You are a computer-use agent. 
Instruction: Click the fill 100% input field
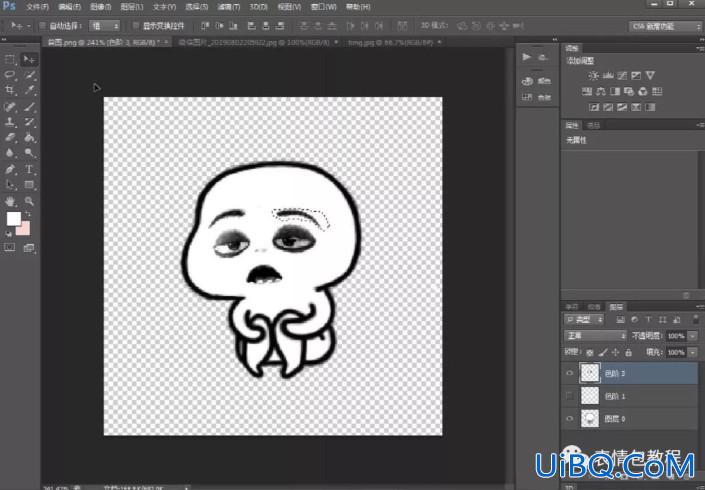click(676, 352)
